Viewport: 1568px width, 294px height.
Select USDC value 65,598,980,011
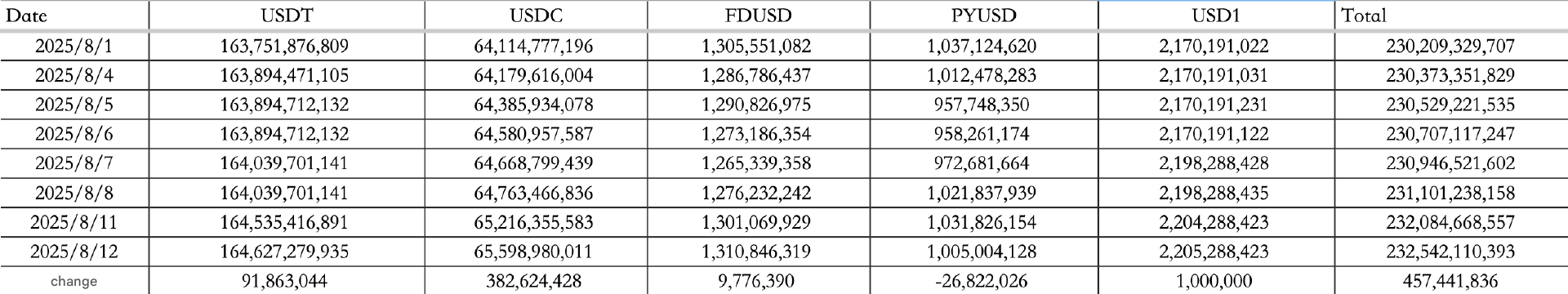pyautogui.click(x=536, y=252)
